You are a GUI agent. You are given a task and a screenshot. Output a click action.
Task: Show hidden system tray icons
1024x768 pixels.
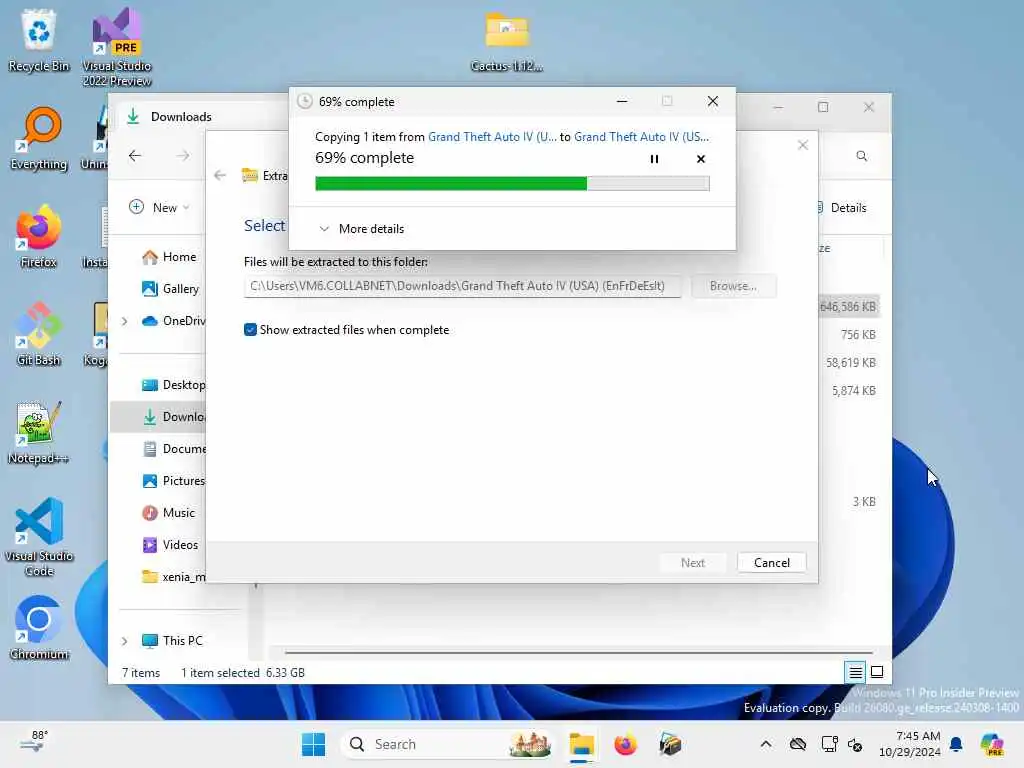click(x=766, y=744)
